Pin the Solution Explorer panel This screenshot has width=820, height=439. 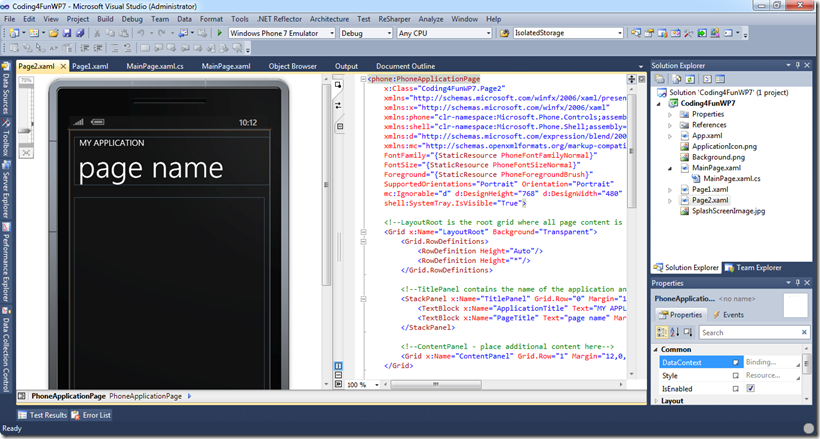[x=798, y=65]
